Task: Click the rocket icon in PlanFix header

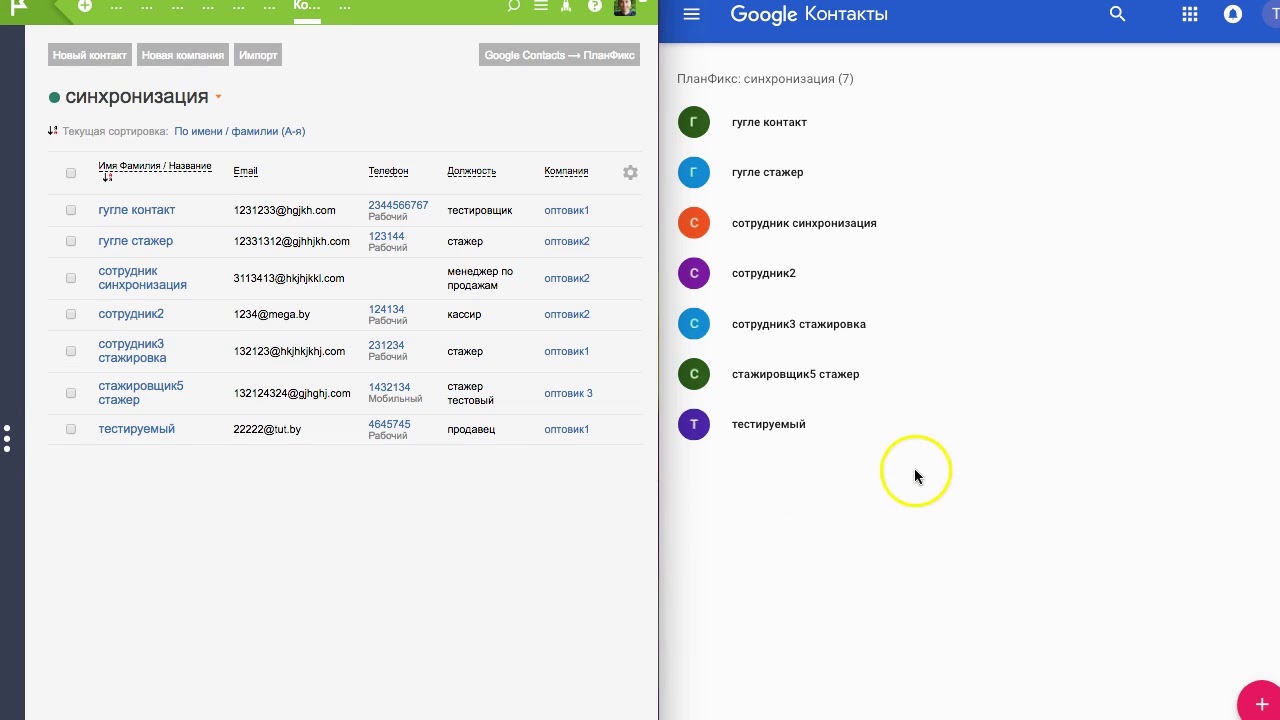Action: [x=567, y=6]
